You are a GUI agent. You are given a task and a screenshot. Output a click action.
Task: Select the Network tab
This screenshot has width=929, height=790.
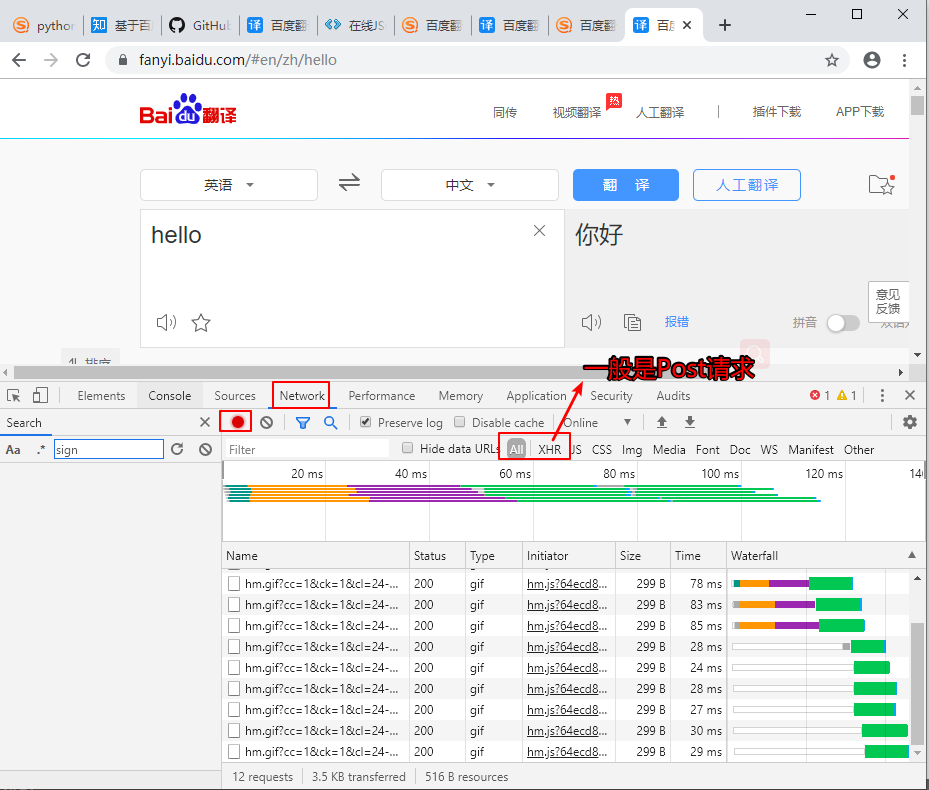tap(302, 396)
